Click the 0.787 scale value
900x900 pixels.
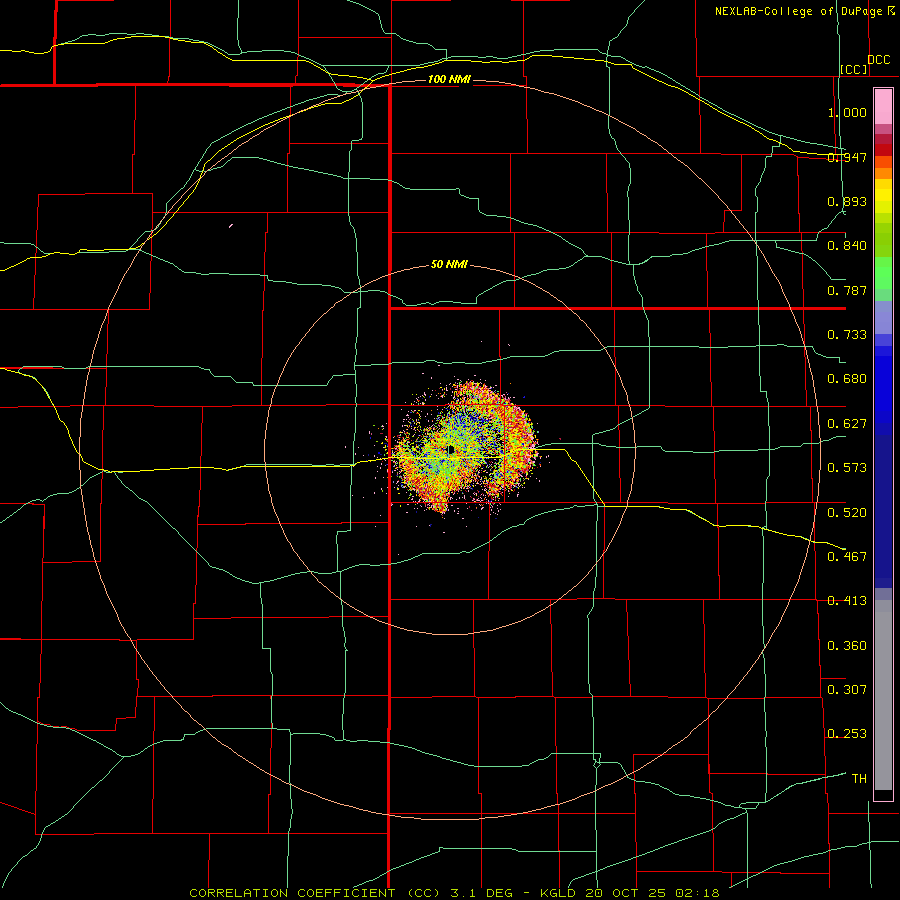[x=847, y=290]
